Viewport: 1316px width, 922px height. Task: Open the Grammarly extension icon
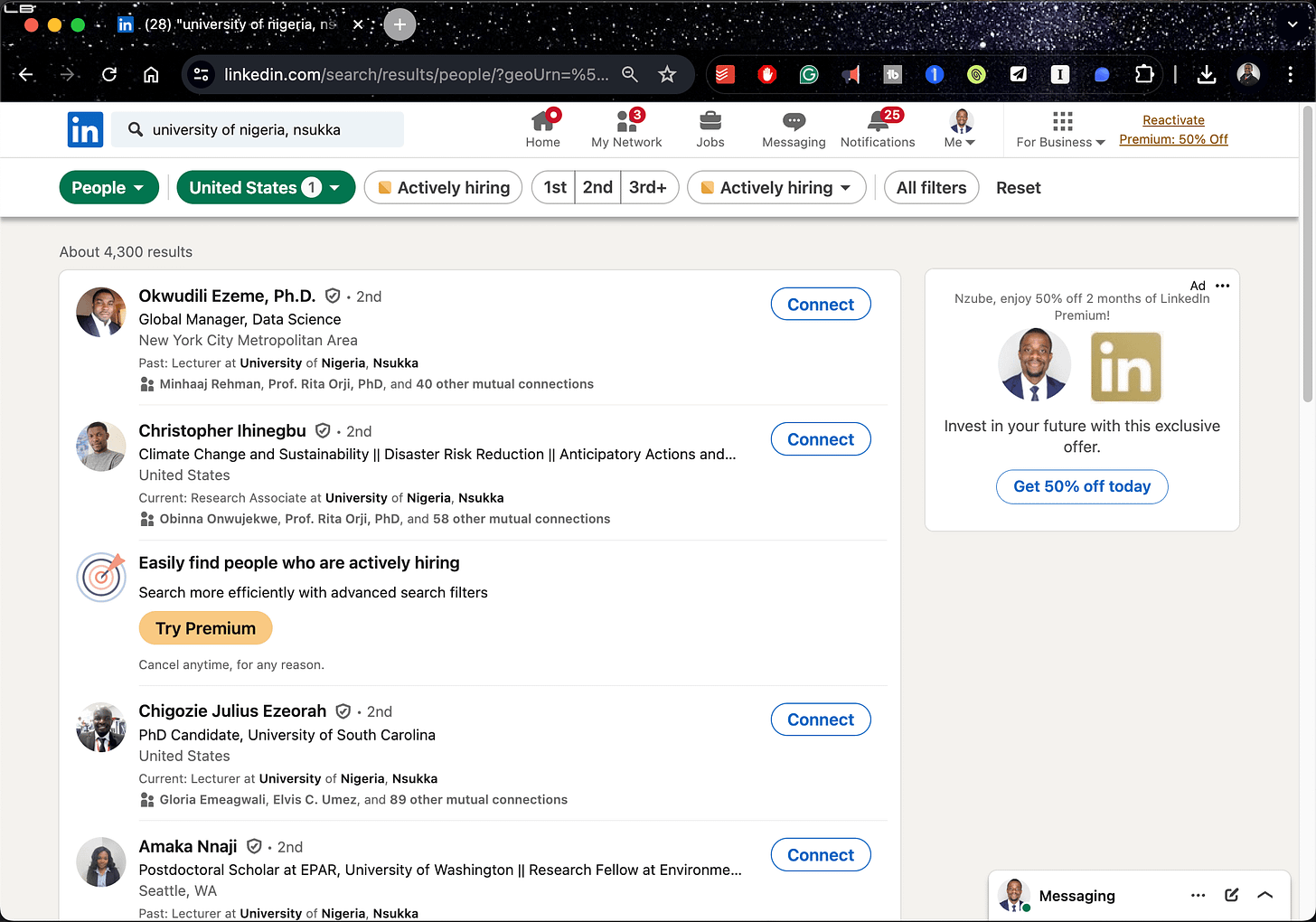click(809, 74)
